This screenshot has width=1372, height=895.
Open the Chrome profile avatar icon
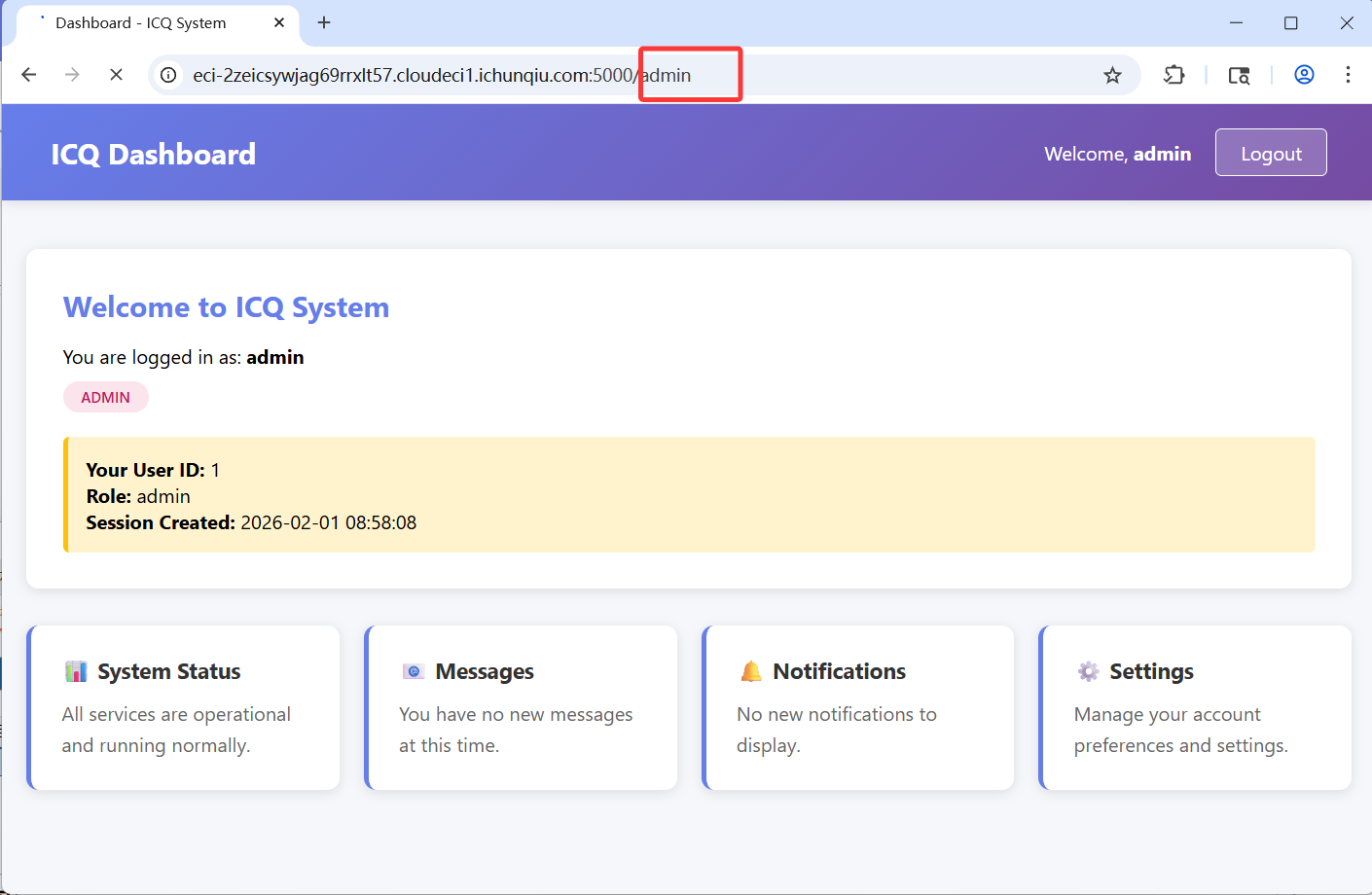1304,75
